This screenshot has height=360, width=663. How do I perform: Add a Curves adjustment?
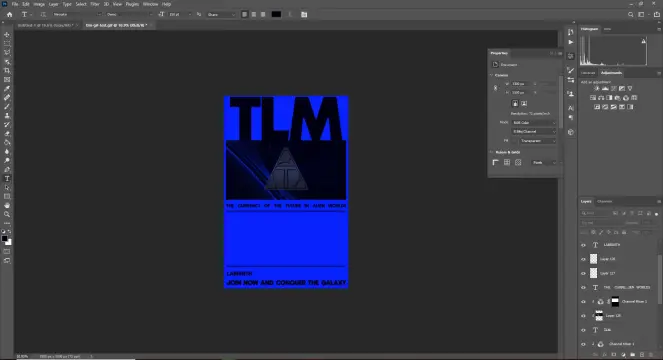click(x=614, y=88)
